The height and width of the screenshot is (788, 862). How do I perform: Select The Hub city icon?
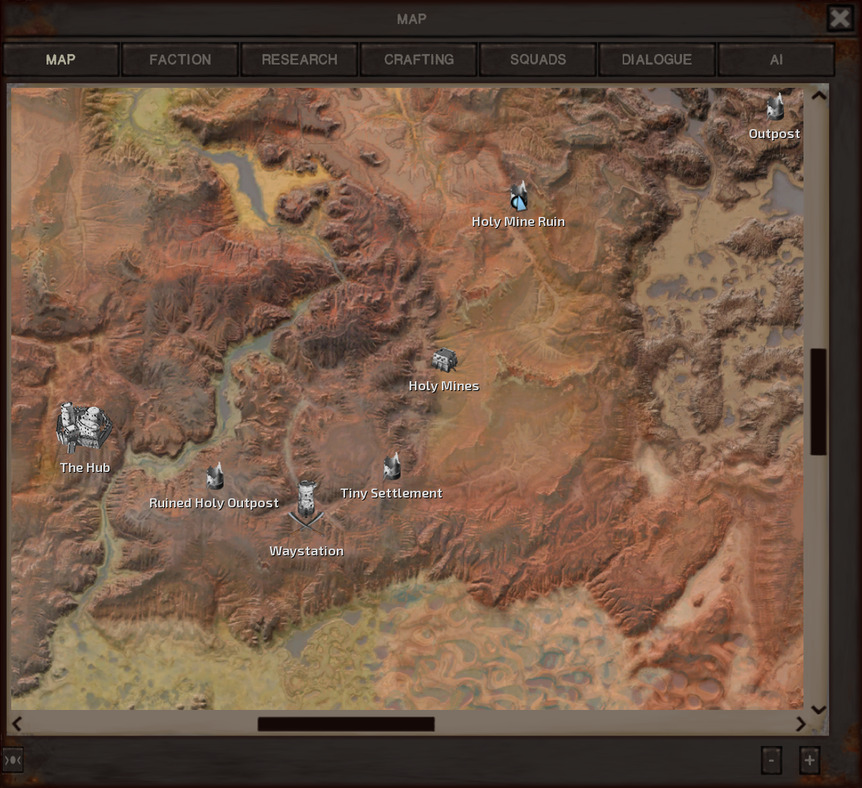pyautogui.click(x=85, y=427)
